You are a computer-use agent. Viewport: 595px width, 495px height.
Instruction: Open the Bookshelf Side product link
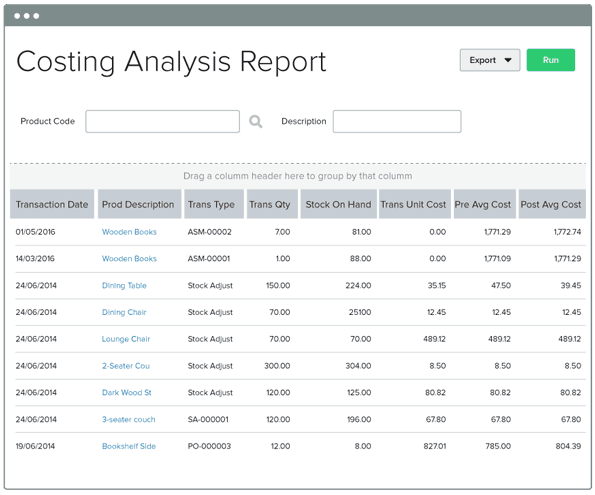point(129,446)
